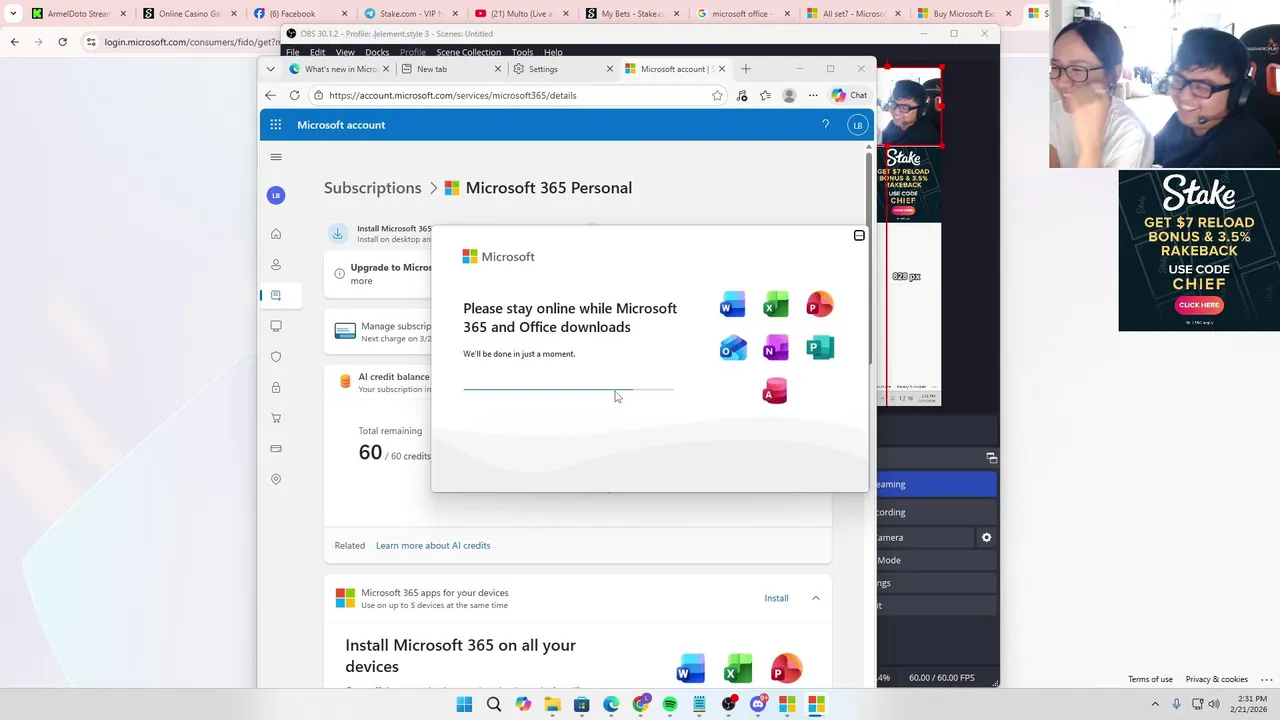The height and width of the screenshot is (720, 1280).
Task: Open a new Edge tab with plus
Action: click(x=745, y=69)
